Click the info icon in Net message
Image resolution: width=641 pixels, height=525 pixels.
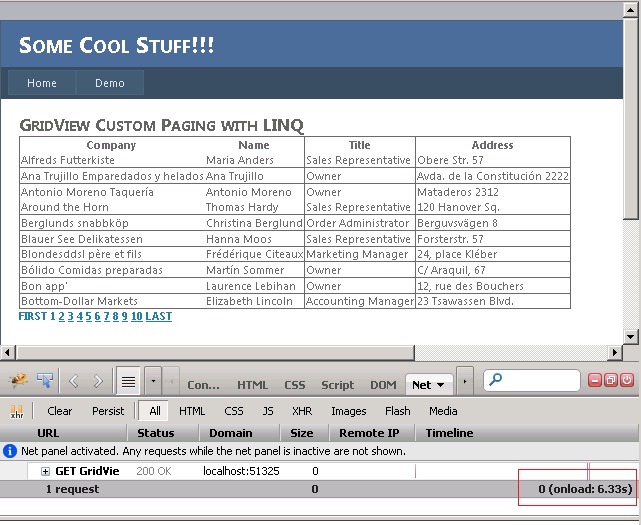10,451
